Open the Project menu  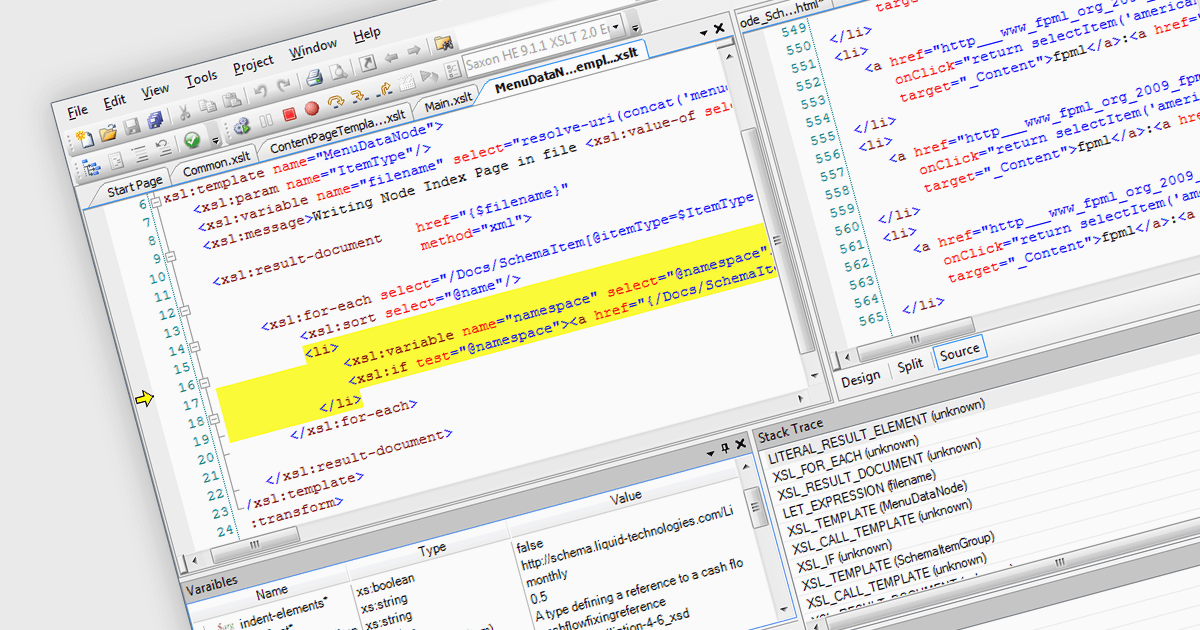[x=253, y=66]
